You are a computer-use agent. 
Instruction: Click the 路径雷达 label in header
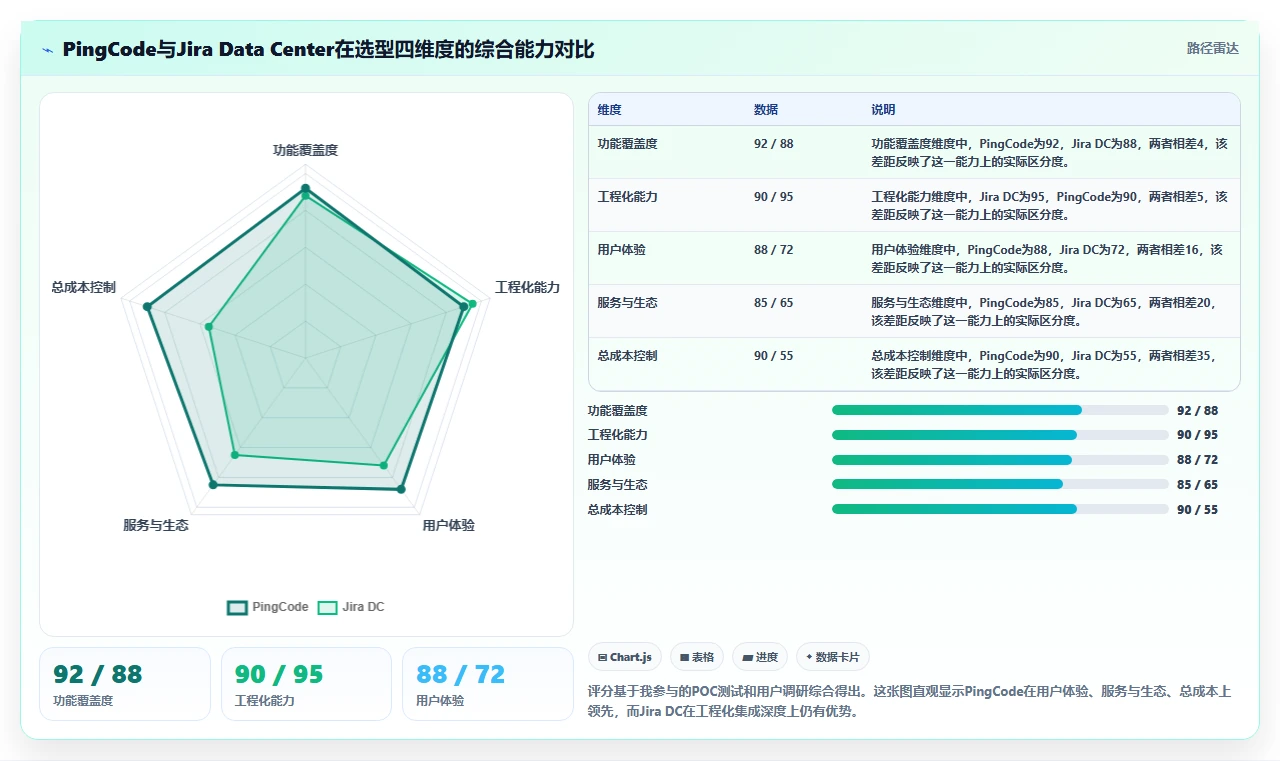(x=1213, y=48)
